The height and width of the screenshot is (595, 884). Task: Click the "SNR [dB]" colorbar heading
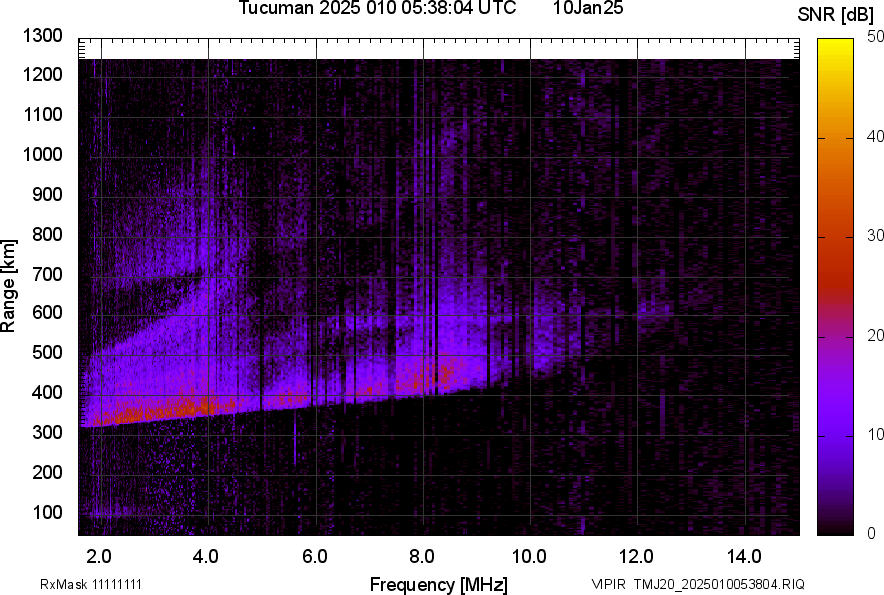point(836,14)
